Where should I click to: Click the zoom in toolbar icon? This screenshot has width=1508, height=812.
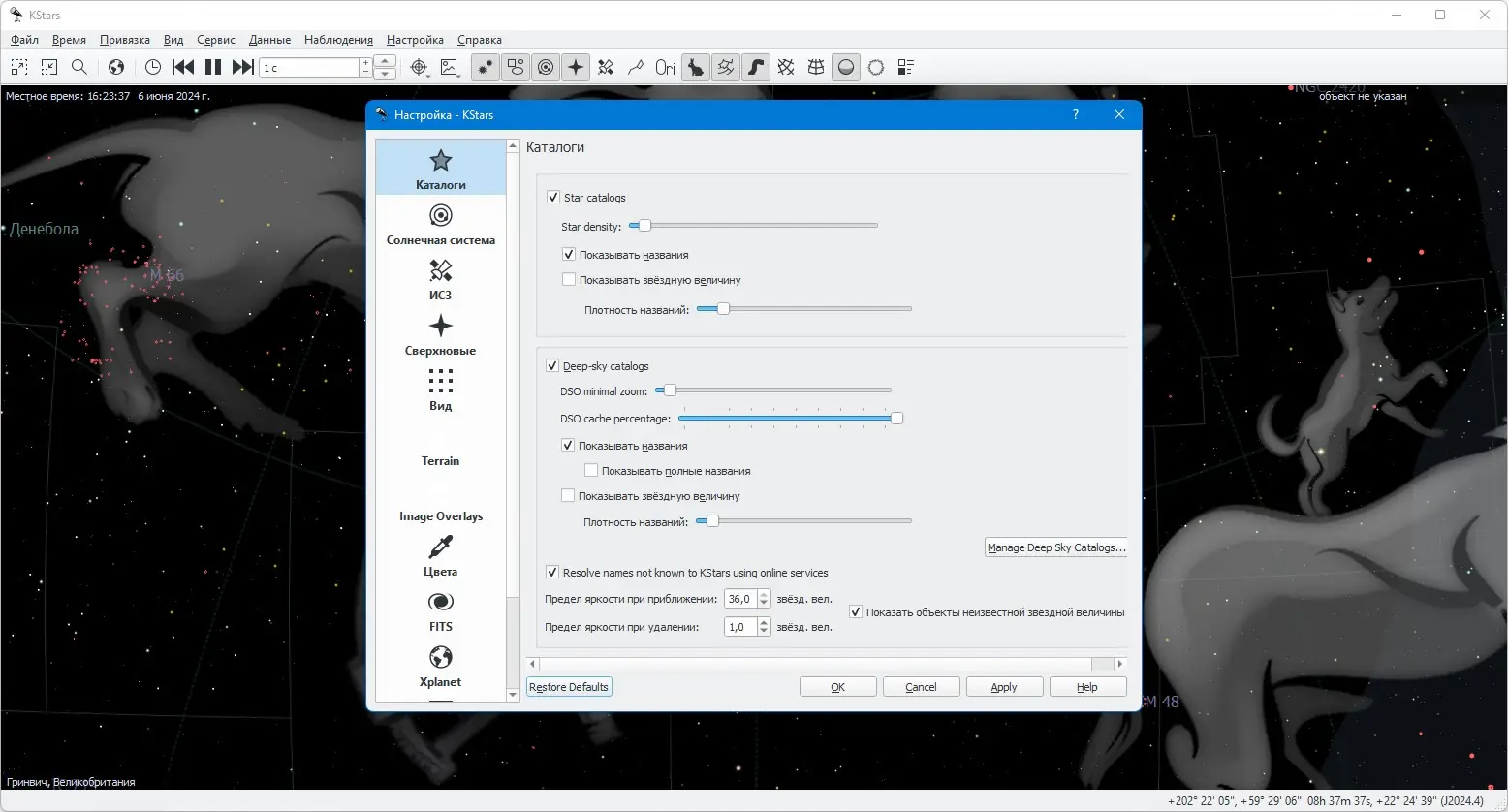(19, 67)
